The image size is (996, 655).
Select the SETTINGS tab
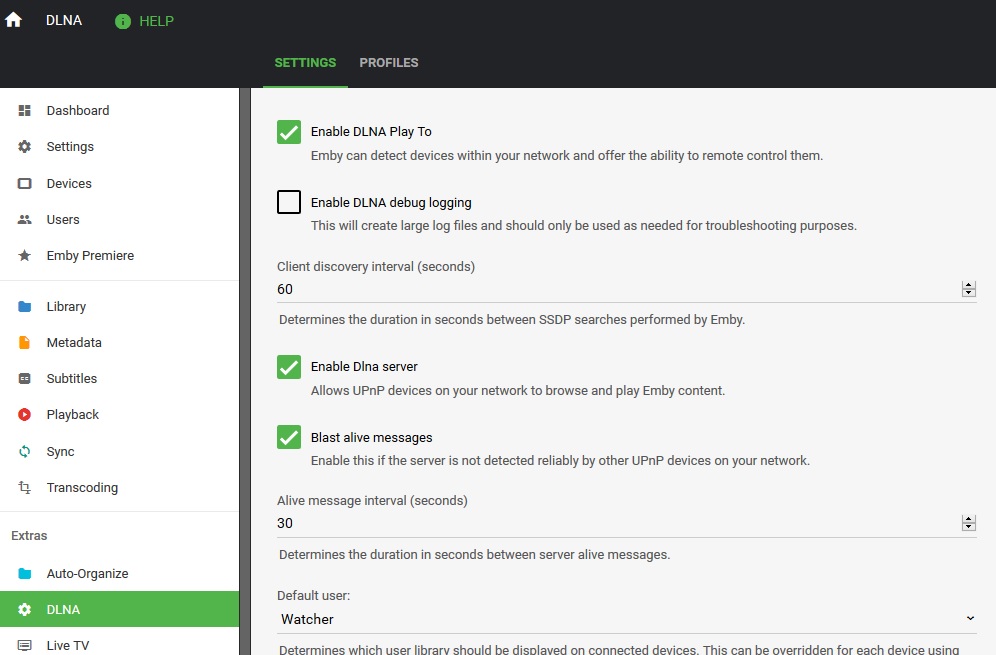(305, 62)
